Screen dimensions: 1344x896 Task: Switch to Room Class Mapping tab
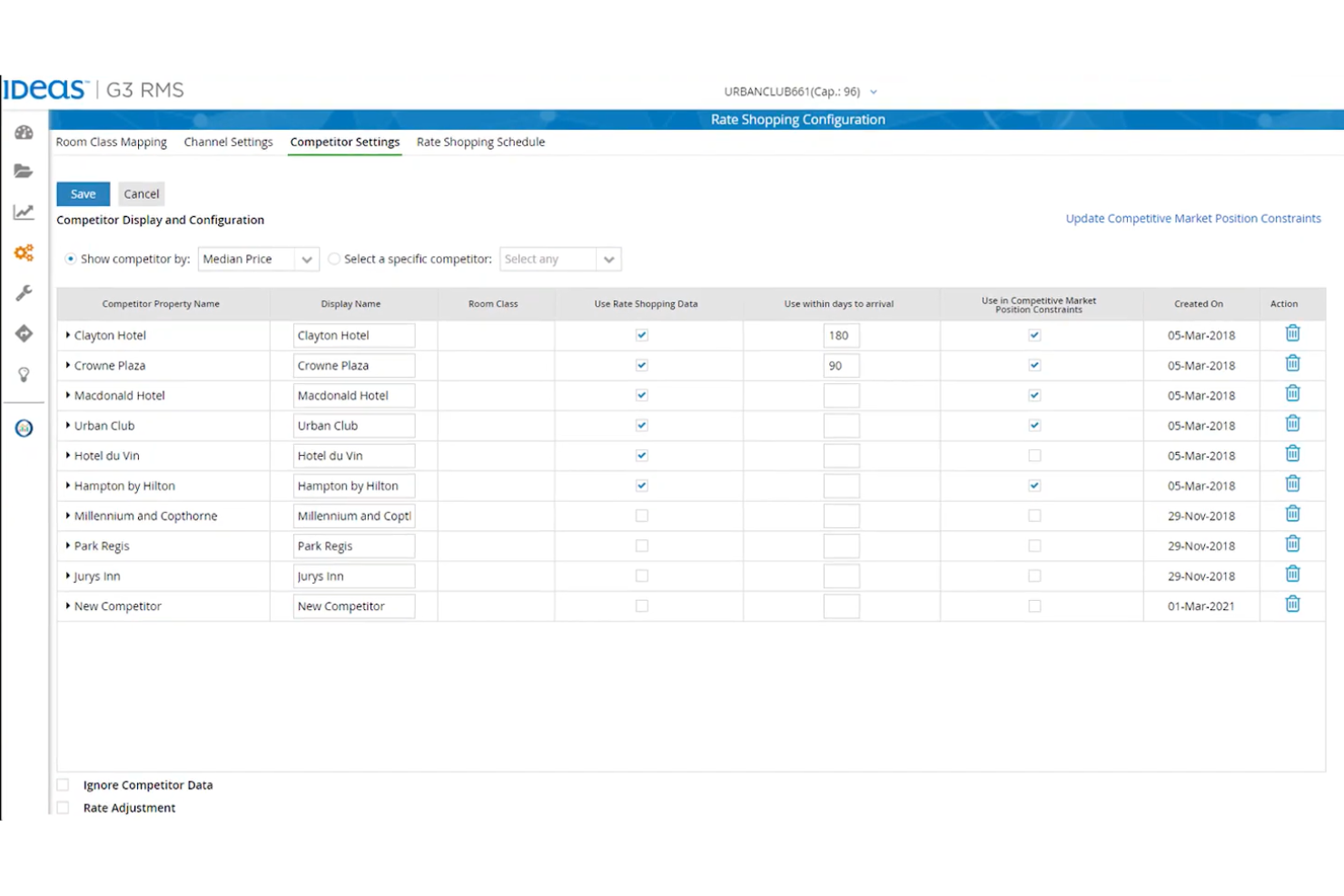[111, 142]
